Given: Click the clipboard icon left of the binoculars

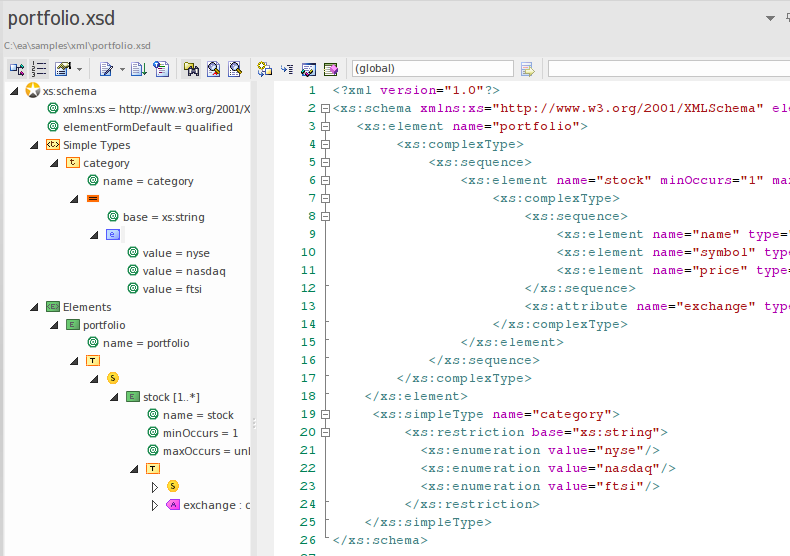Looking at the screenshot, I should pos(161,69).
